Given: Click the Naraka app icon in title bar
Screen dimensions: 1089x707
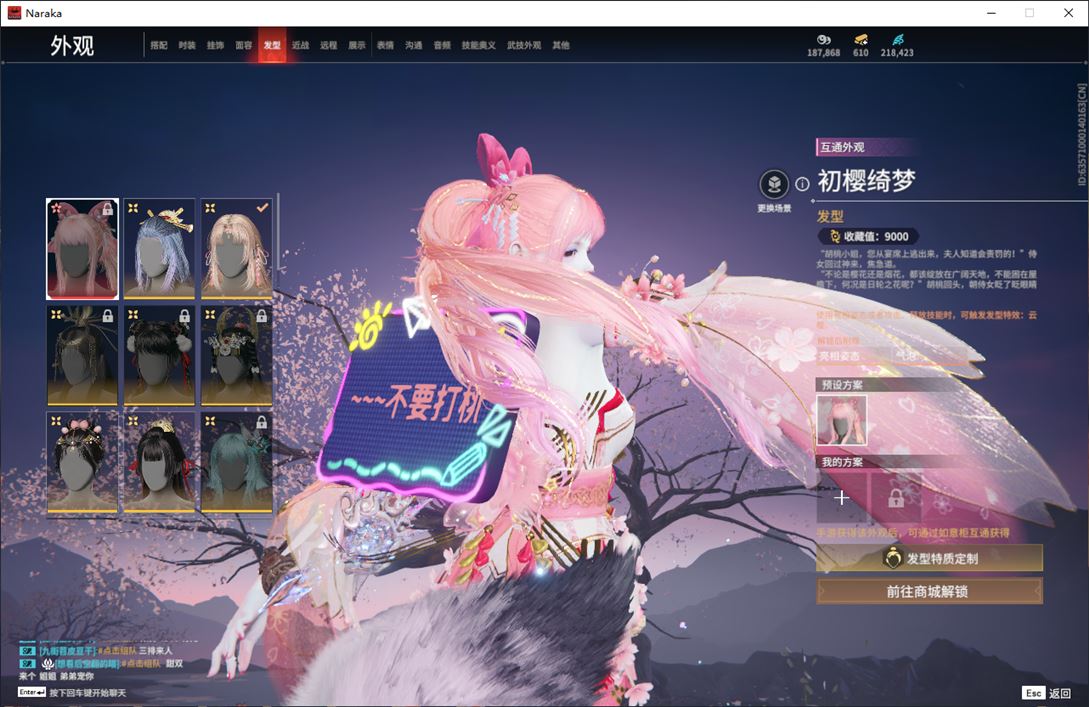Looking at the screenshot, I should click(14, 13).
